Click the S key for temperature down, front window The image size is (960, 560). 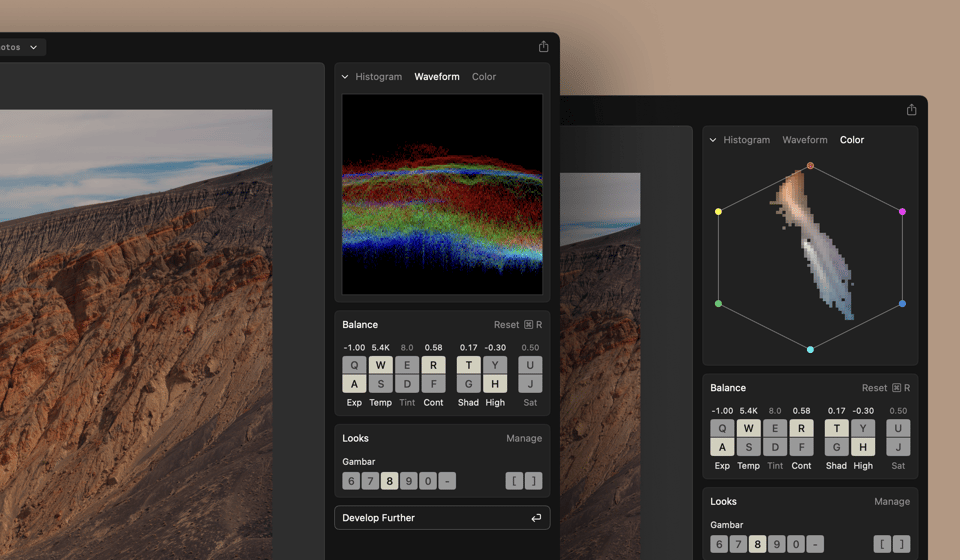[380, 384]
